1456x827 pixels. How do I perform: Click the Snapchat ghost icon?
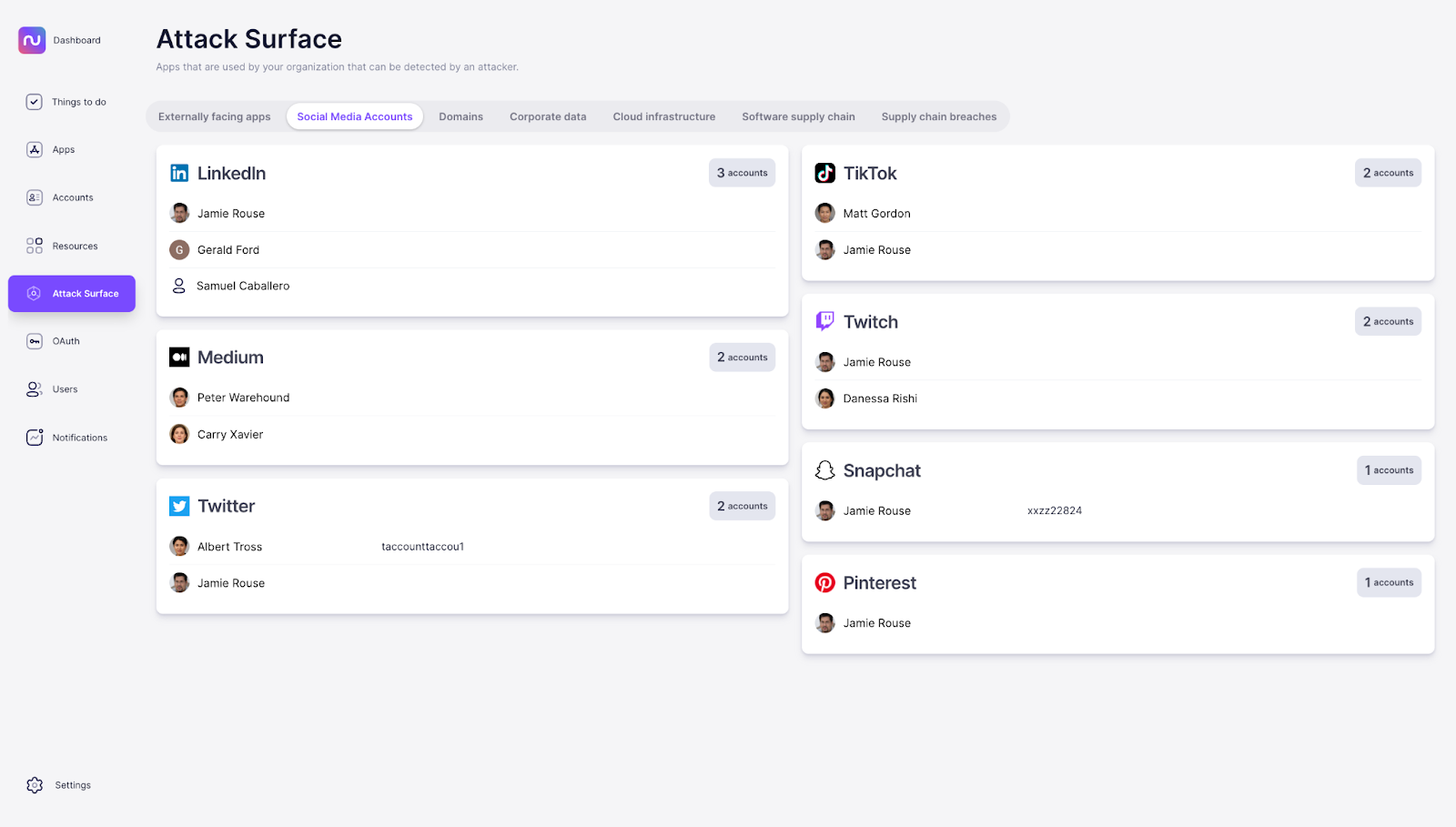[x=824, y=469]
